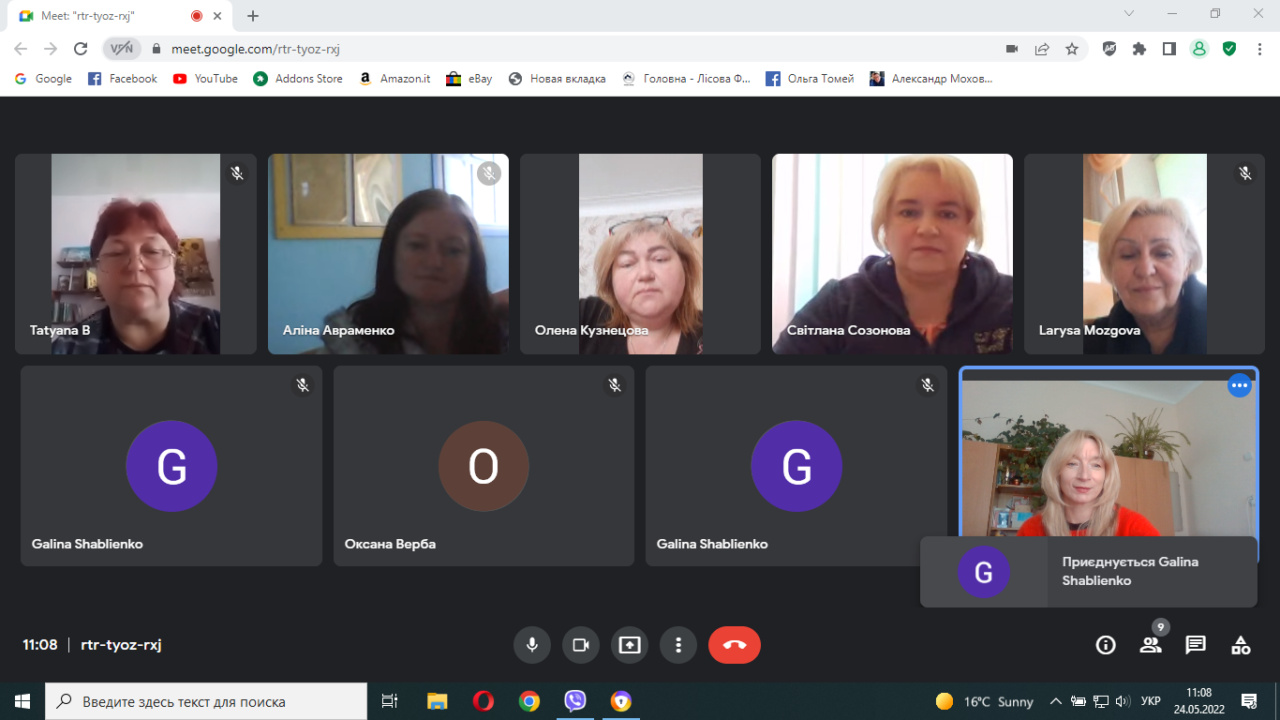Open Opera browser from taskbar
The image size is (1280, 720).
[x=483, y=701]
